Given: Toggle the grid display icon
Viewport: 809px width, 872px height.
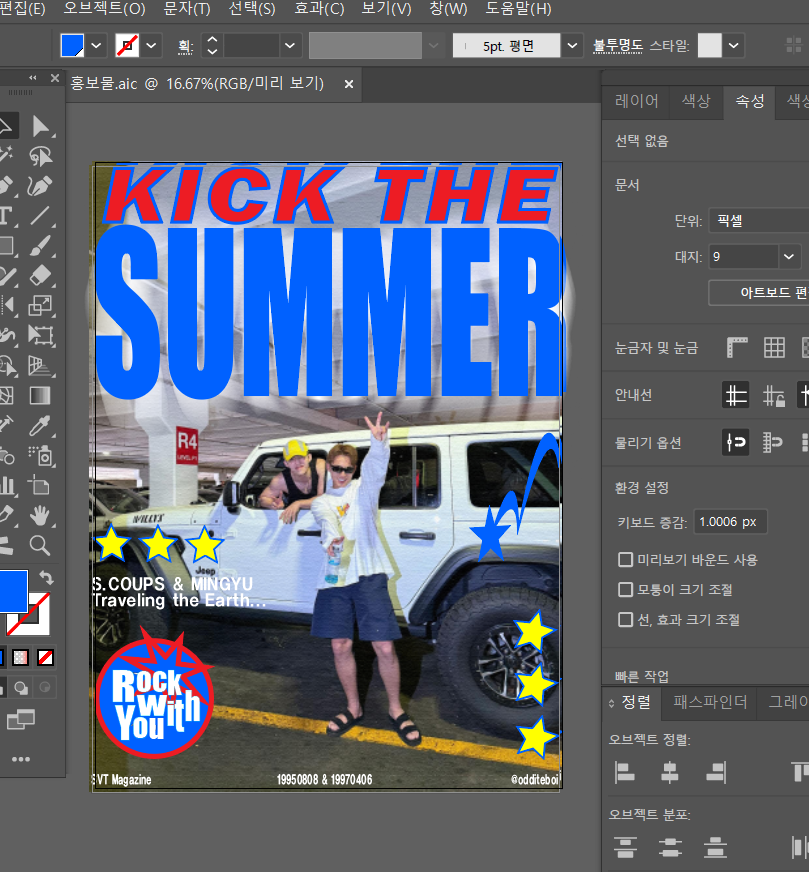Looking at the screenshot, I should click(774, 348).
